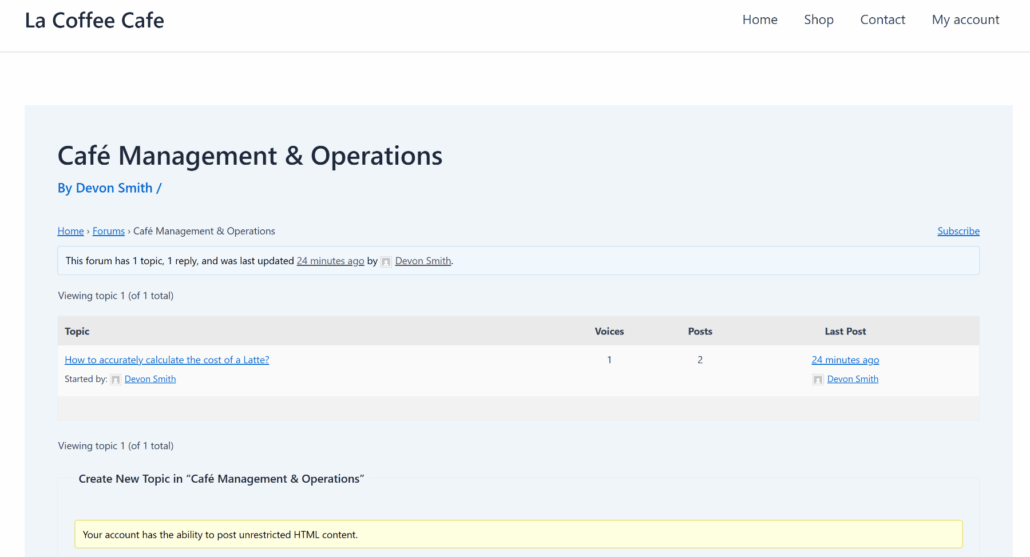Click the Café Management & Operations page heading
The image size is (1030, 557).
tap(250, 156)
